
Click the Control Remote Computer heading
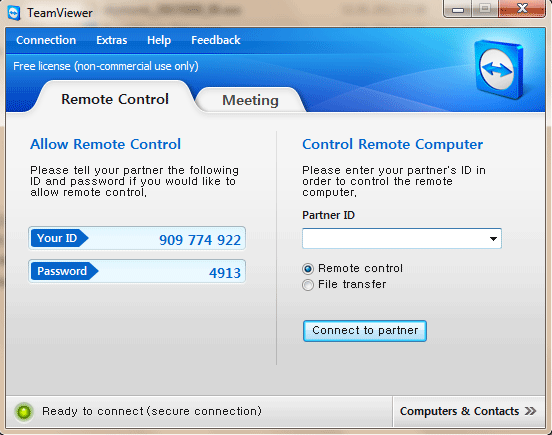click(393, 144)
